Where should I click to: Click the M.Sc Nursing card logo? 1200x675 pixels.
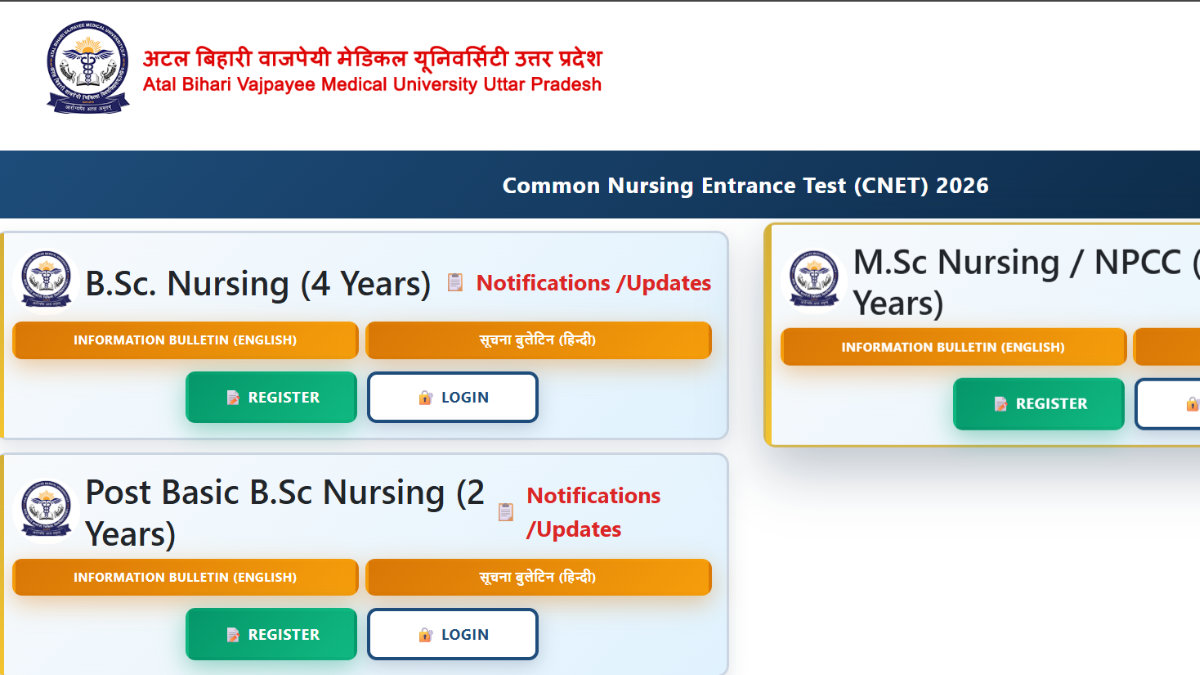(x=815, y=279)
